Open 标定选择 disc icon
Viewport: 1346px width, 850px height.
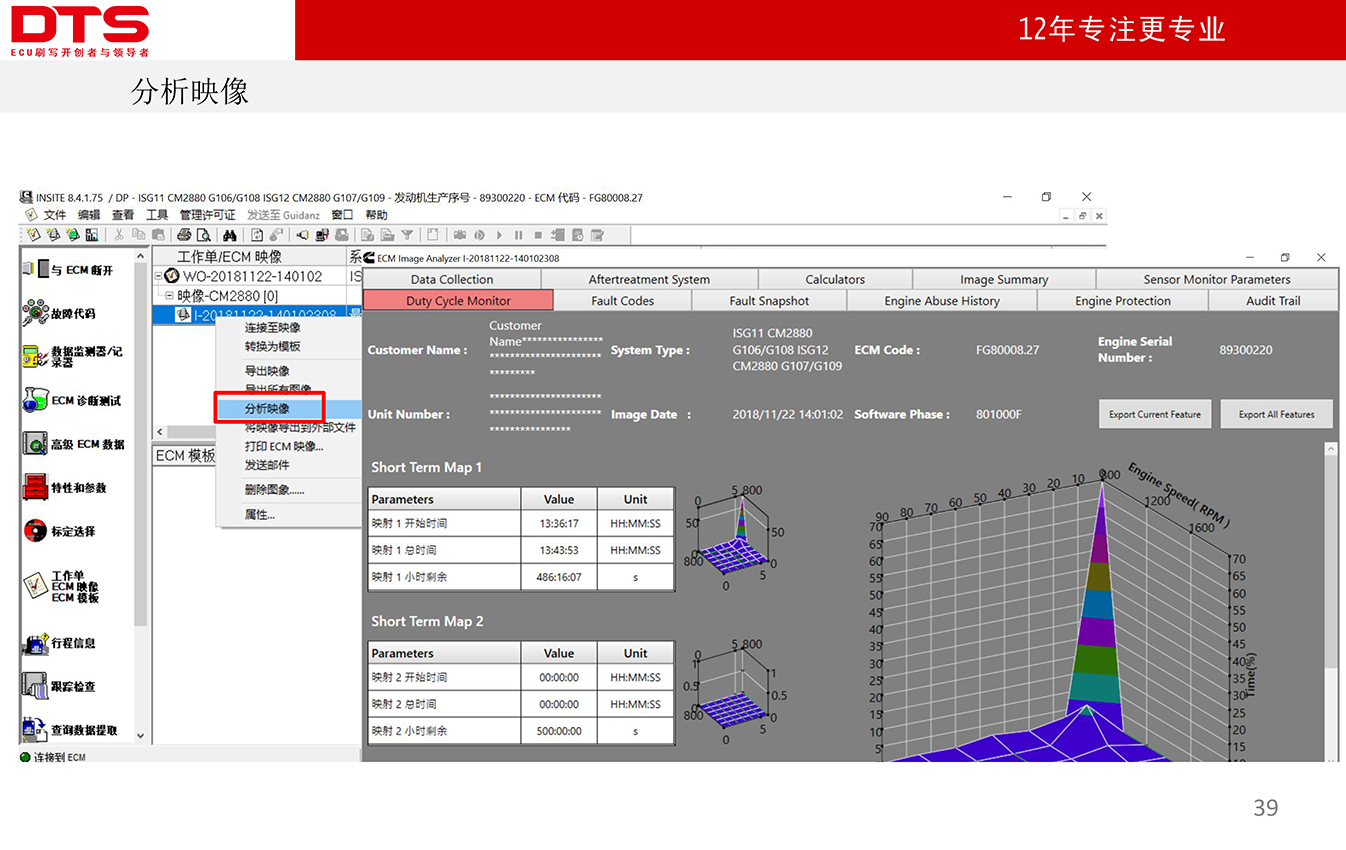(34, 531)
